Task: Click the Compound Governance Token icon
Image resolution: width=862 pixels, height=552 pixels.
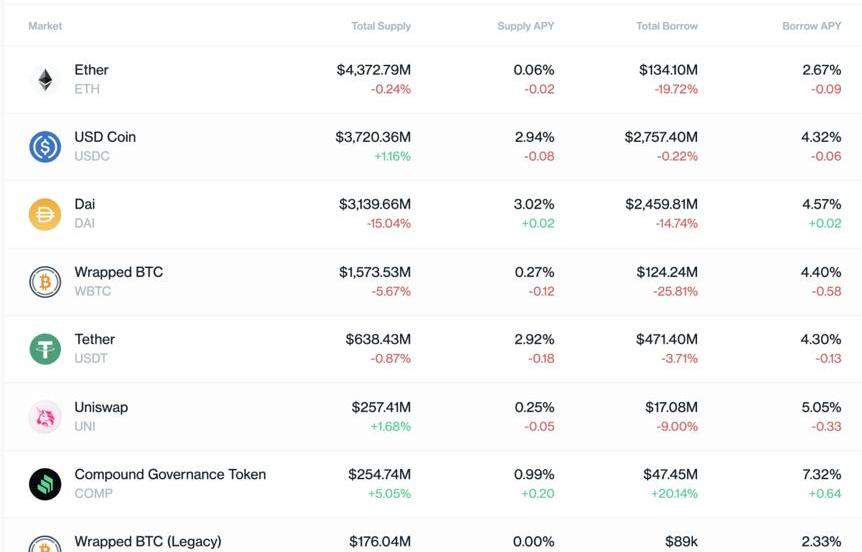Action: [45, 484]
